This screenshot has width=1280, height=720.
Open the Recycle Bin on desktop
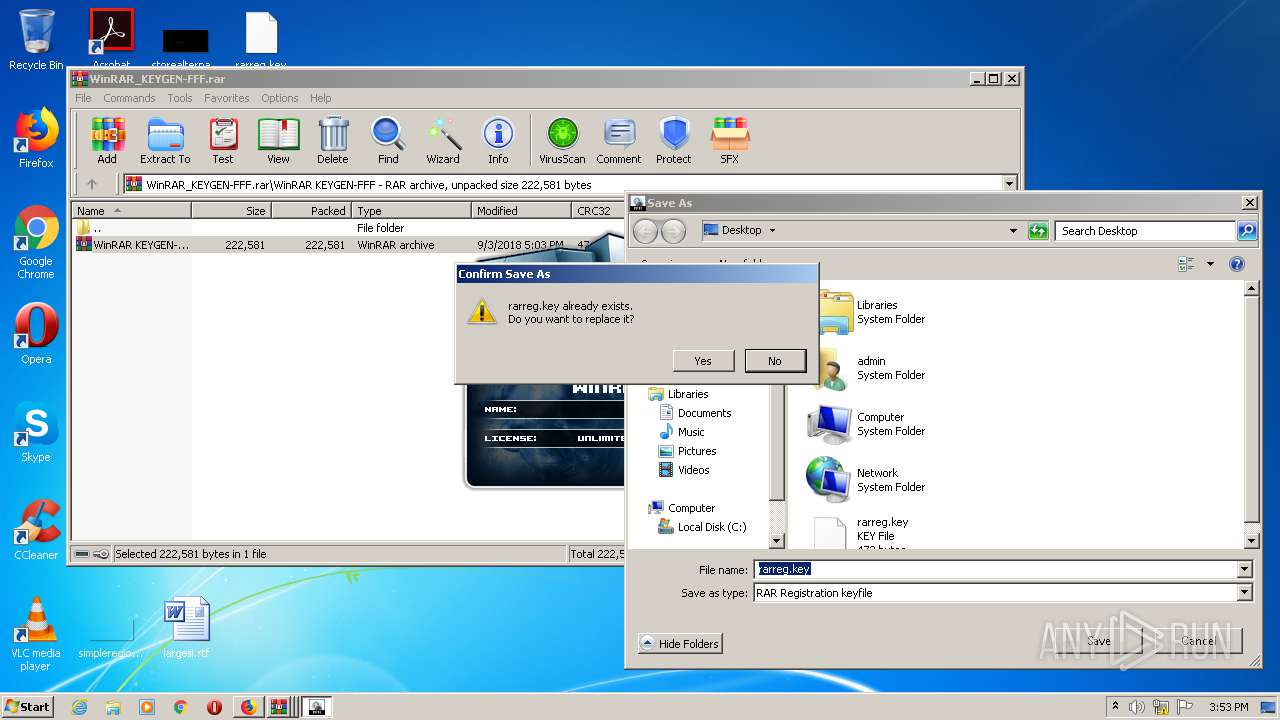(36, 40)
